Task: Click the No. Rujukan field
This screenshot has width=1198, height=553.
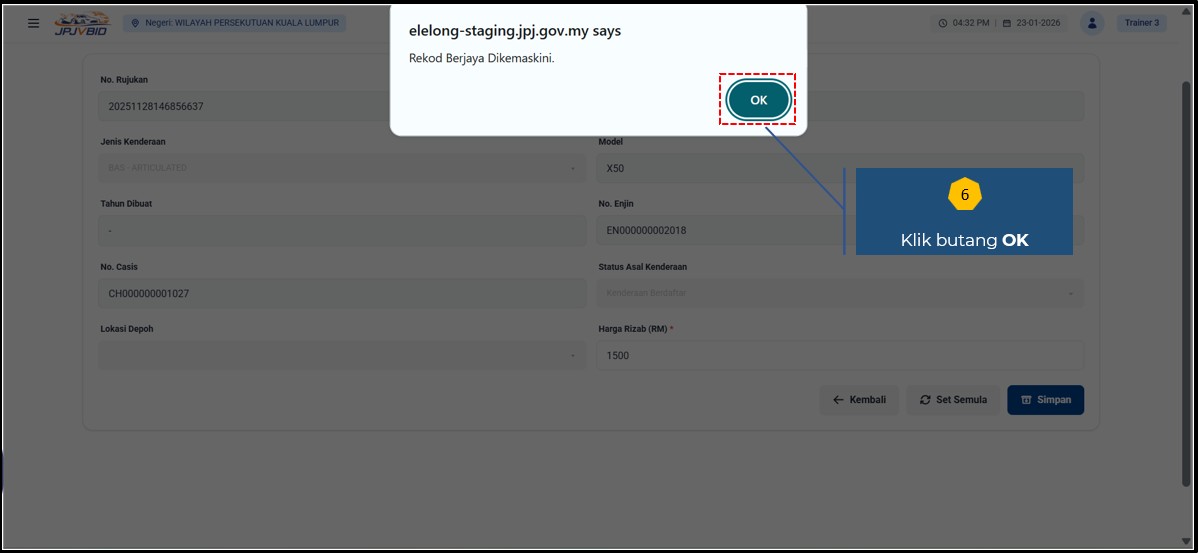Action: [x=342, y=106]
